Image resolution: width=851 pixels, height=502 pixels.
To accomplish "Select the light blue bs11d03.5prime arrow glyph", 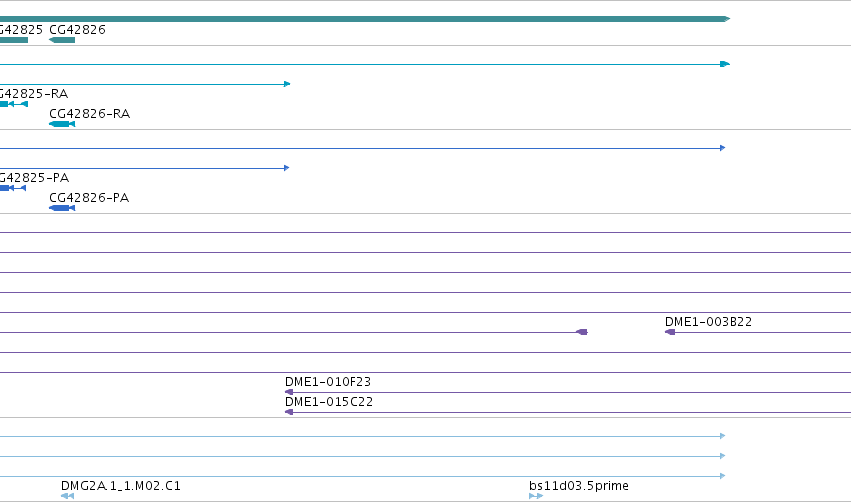I will (536, 495).
